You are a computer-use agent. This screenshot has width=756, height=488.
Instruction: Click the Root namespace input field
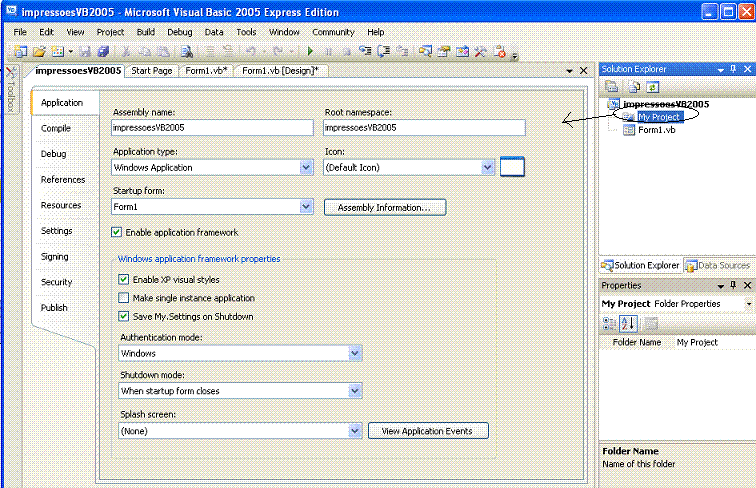(x=424, y=127)
